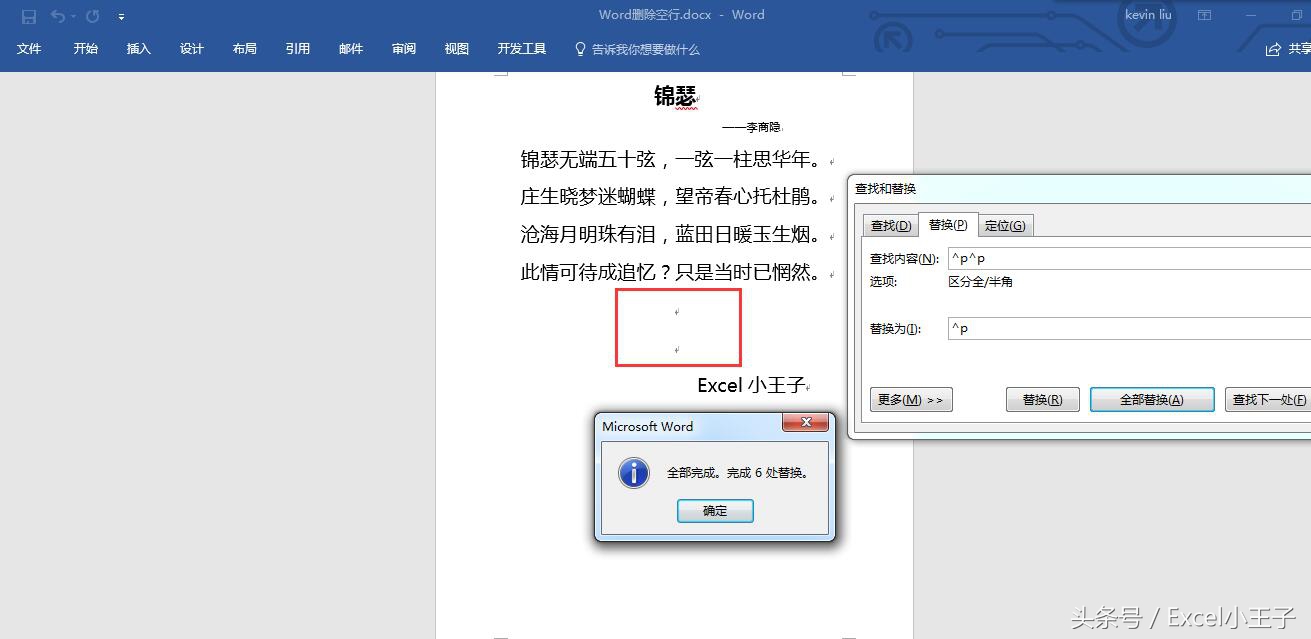Click the Redo/Repeat icon in title bar
Image resolution: width=1311 pixels, height=639 pixels.
click(92, 16)
